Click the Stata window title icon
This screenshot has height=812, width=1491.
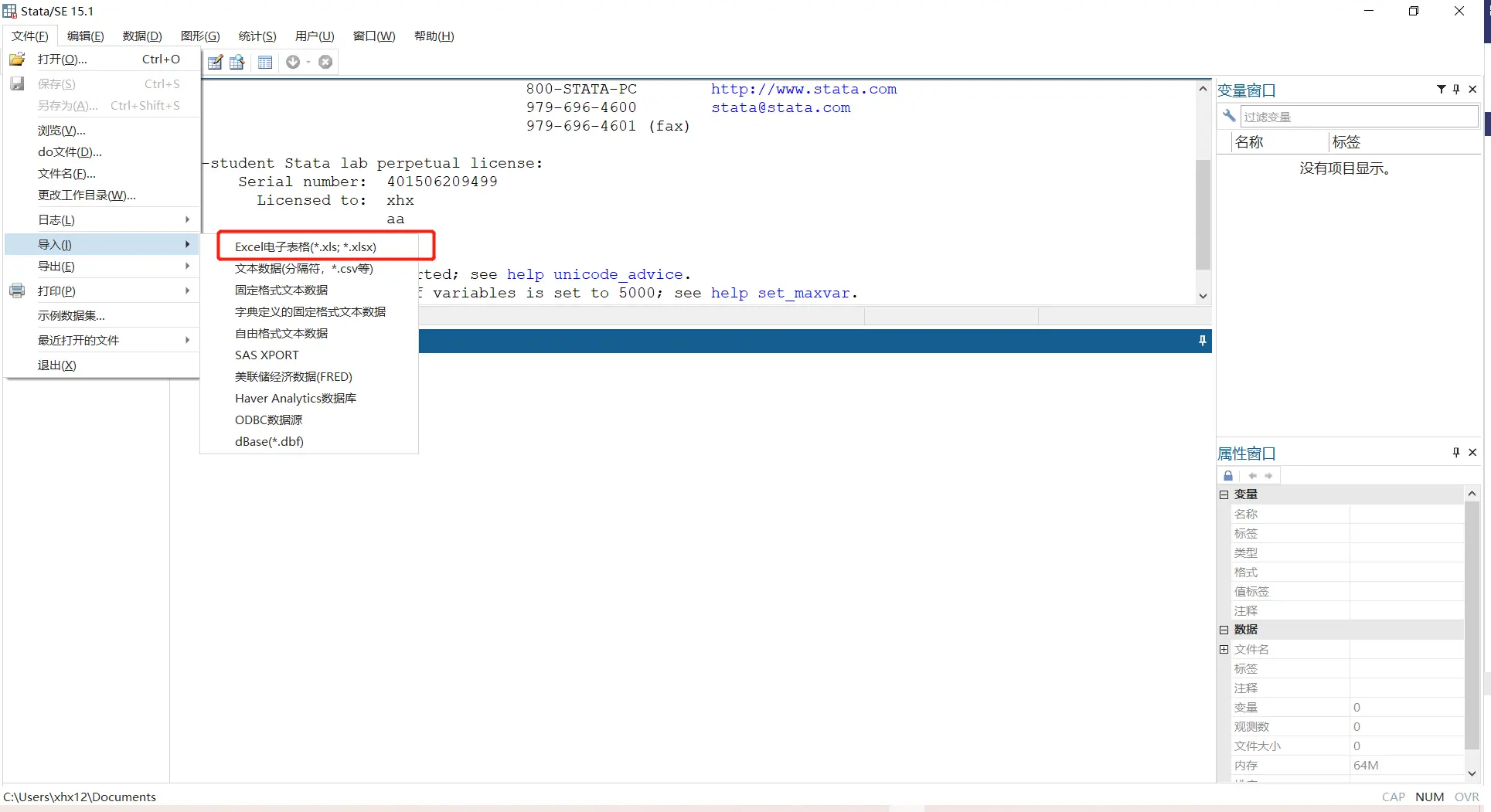[x=9, y=11]
